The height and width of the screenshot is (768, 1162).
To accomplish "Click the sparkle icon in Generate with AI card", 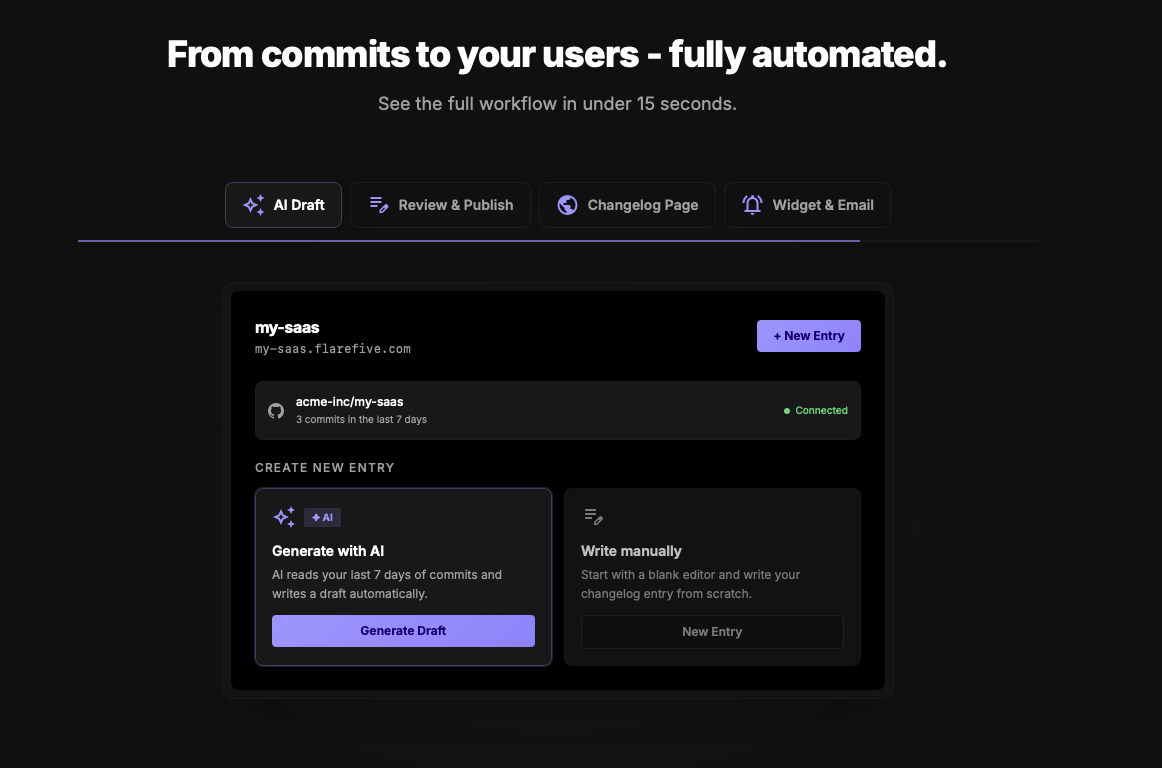I will 284,517.
